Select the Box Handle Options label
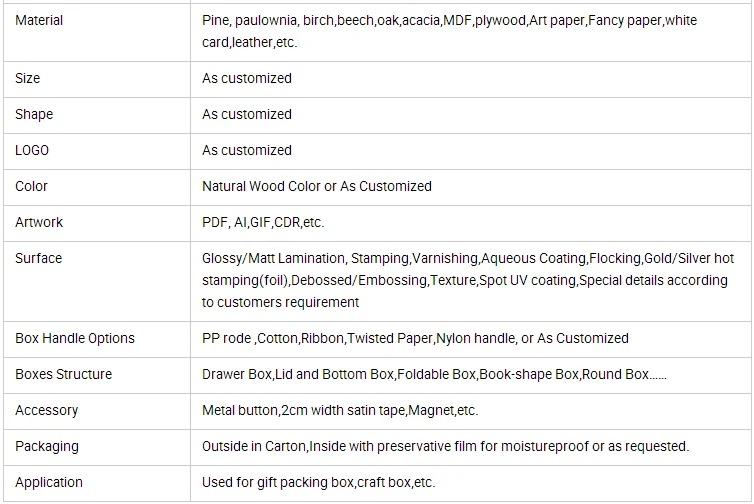The height and width of the screenshot is (504, 754). (75, 338)
